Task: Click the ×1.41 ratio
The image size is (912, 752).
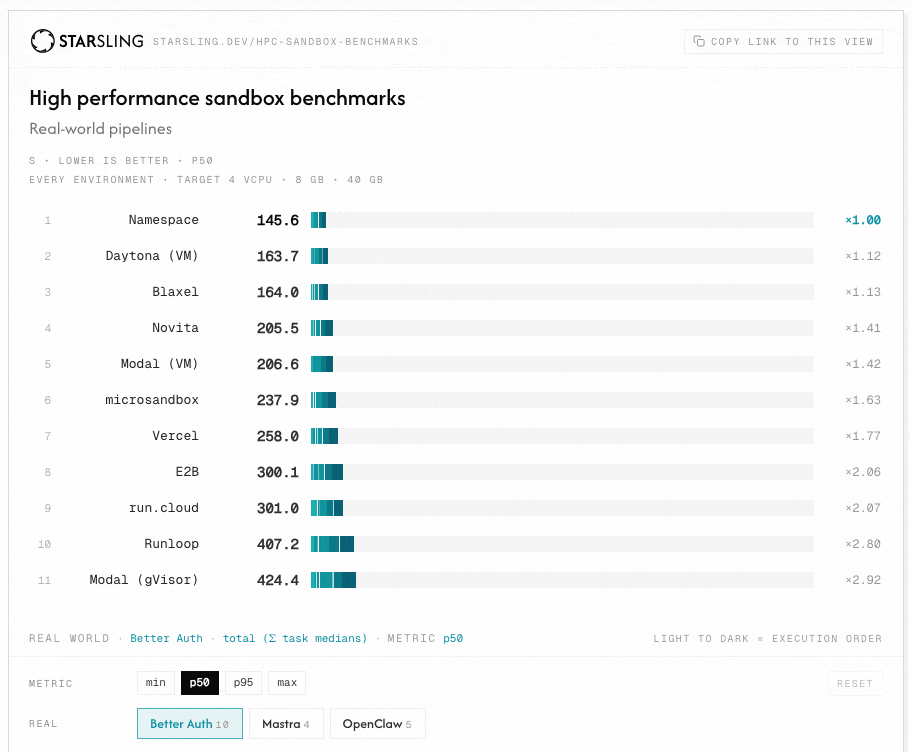Action: click(863, 328)
